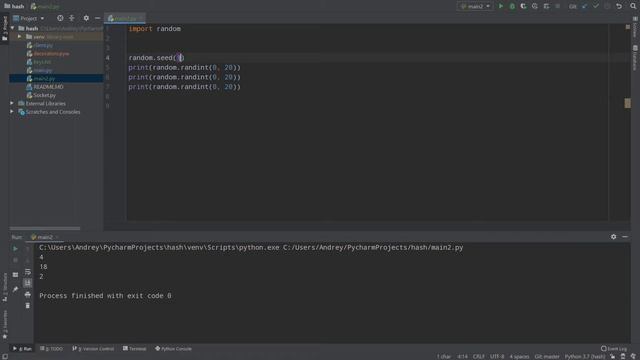Rerun main2 in the Run panel
Screen dimensions: 640x360
pos(16,248)
